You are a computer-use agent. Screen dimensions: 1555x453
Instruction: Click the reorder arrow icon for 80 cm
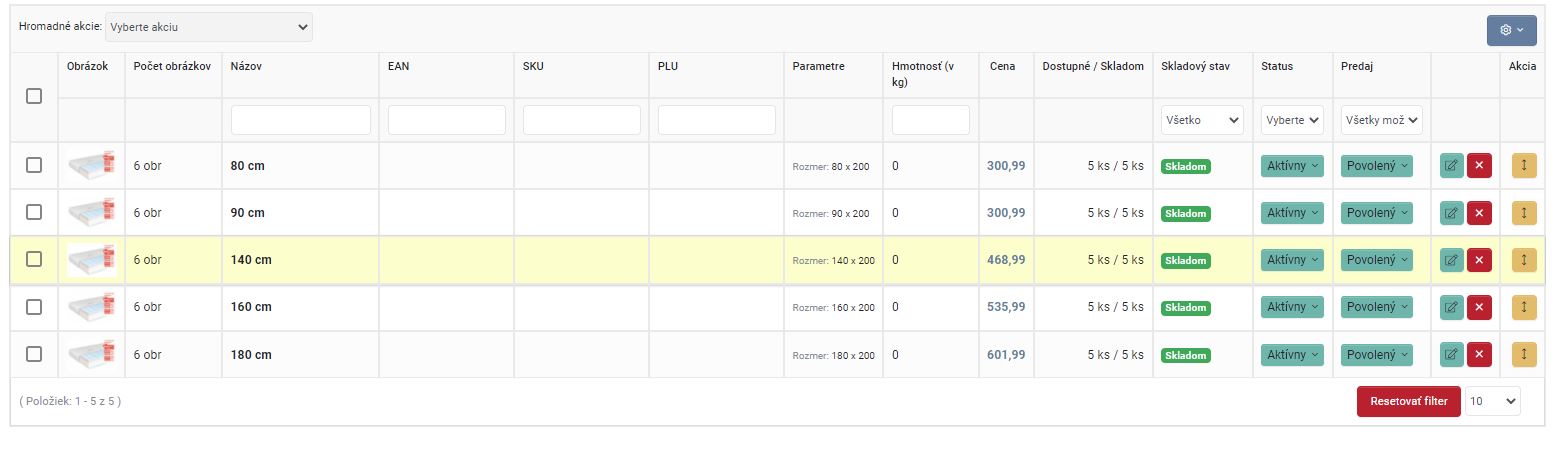1523,166
